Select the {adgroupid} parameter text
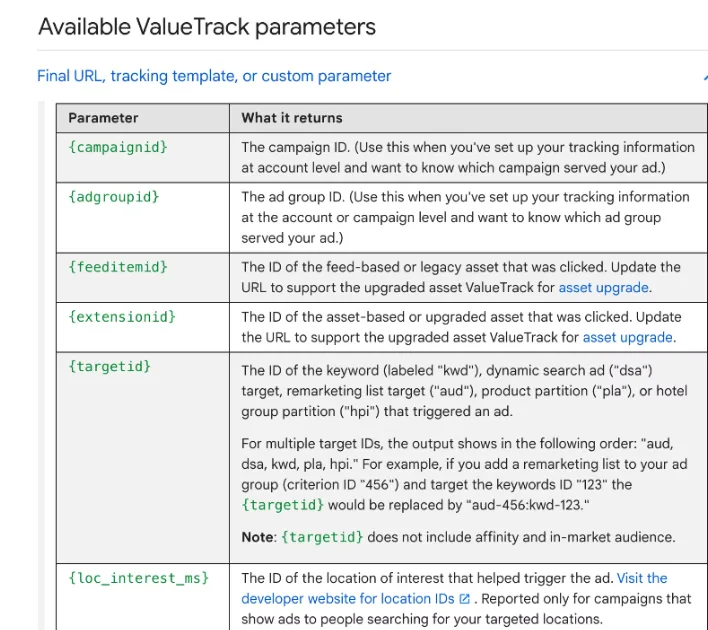Image resolution: width=708 pixels, height=630 pixels. tap(114, 197)
